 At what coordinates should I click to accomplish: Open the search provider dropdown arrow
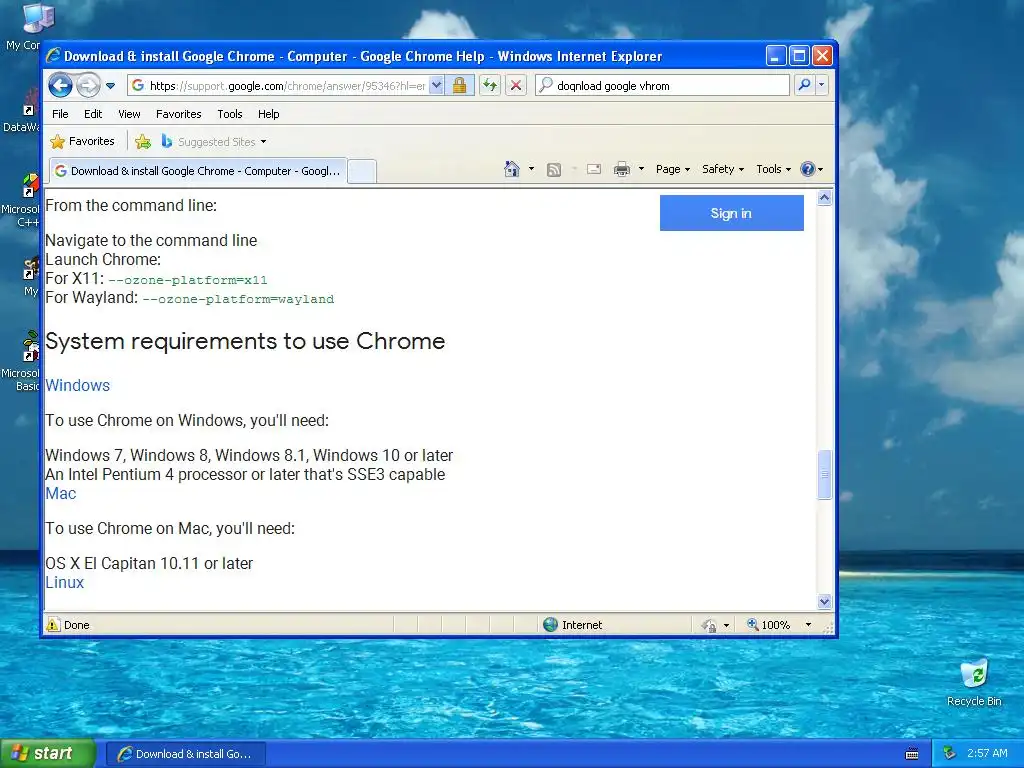click(822, 86)
